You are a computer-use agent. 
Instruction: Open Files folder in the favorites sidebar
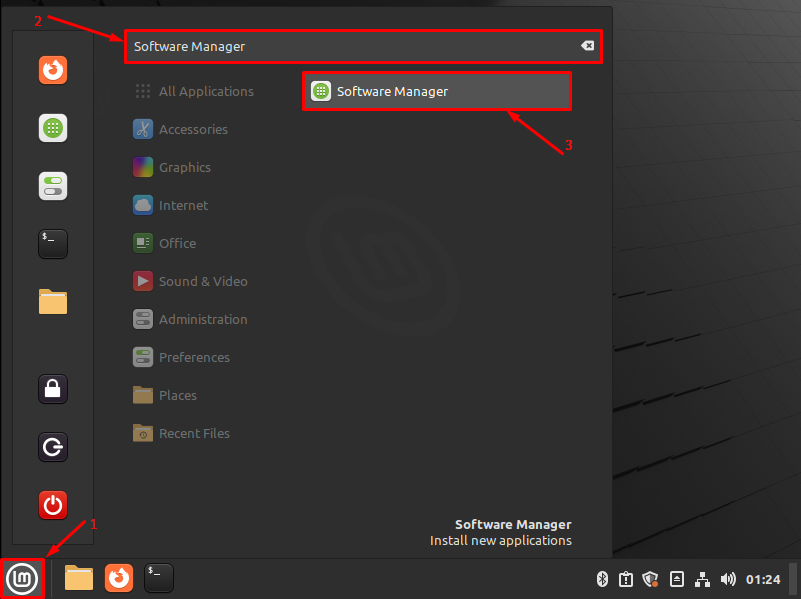53,301
